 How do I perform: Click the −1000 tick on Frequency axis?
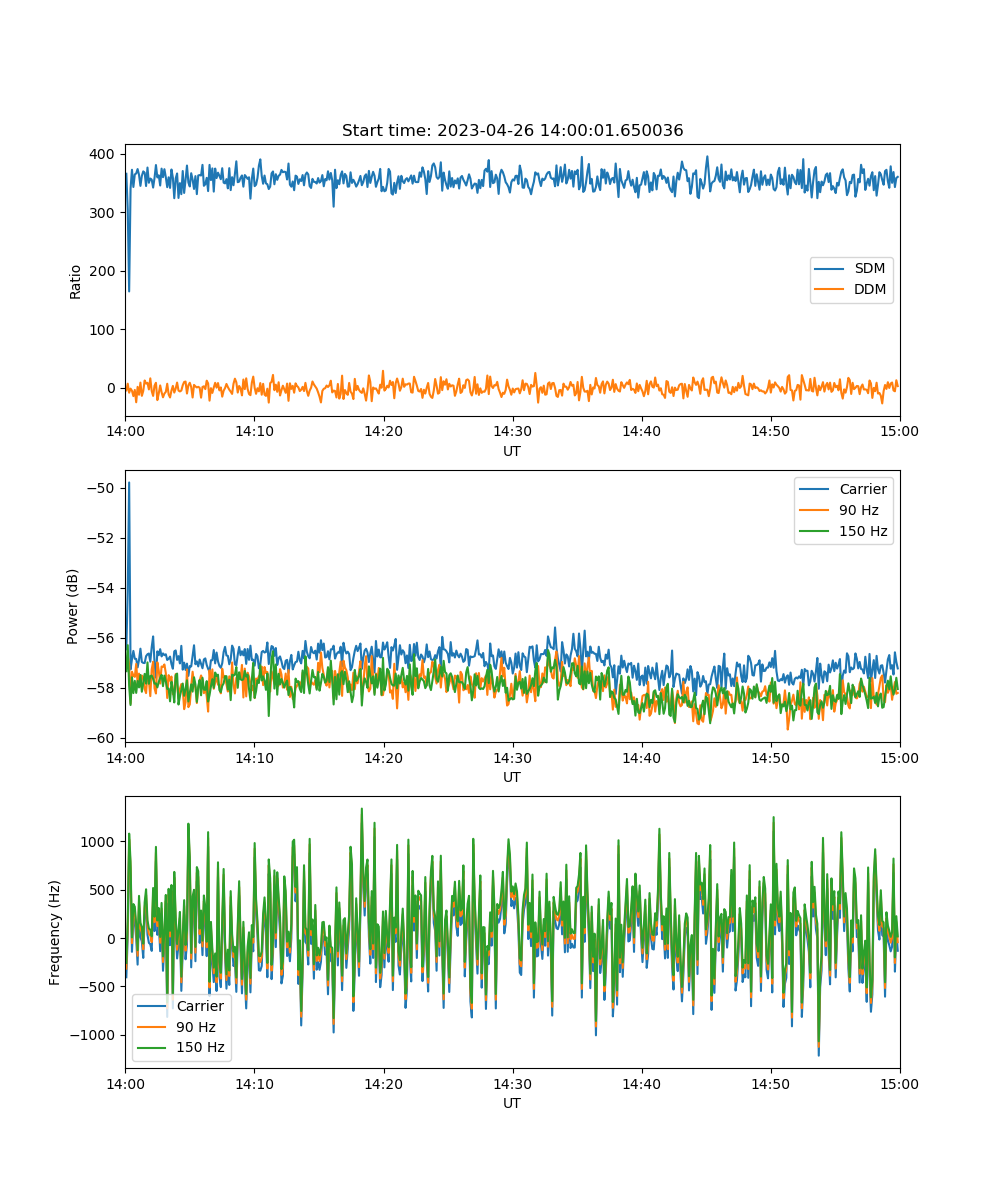[94, 1035]
